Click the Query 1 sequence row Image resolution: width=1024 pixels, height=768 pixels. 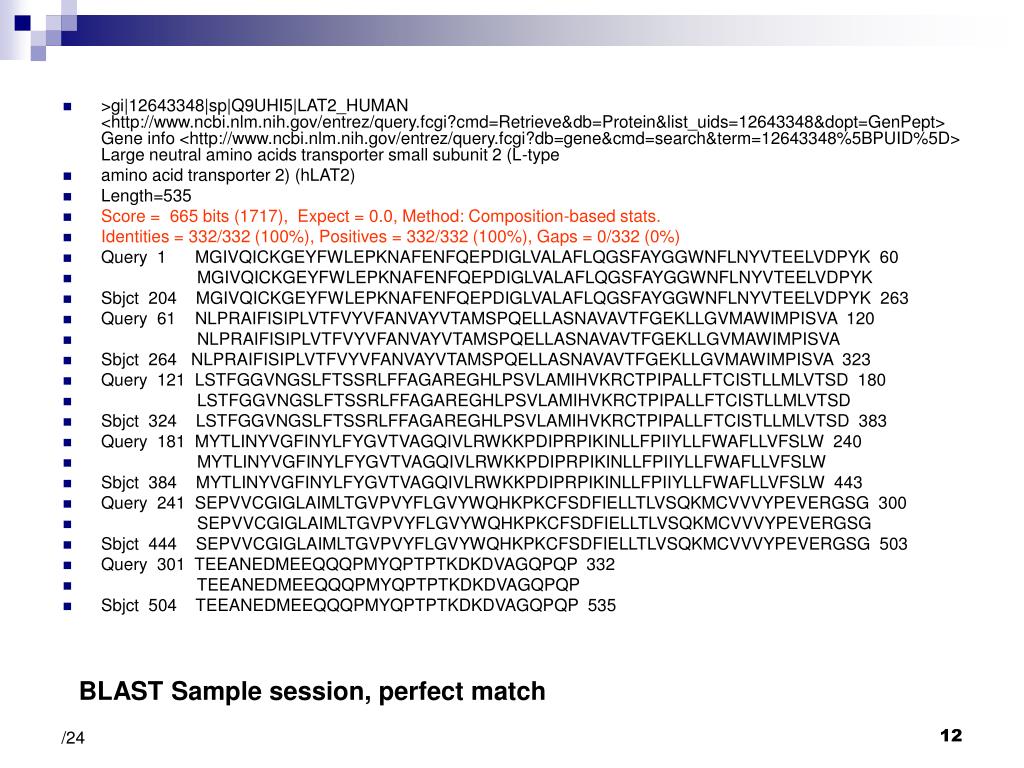coord(500,257)
